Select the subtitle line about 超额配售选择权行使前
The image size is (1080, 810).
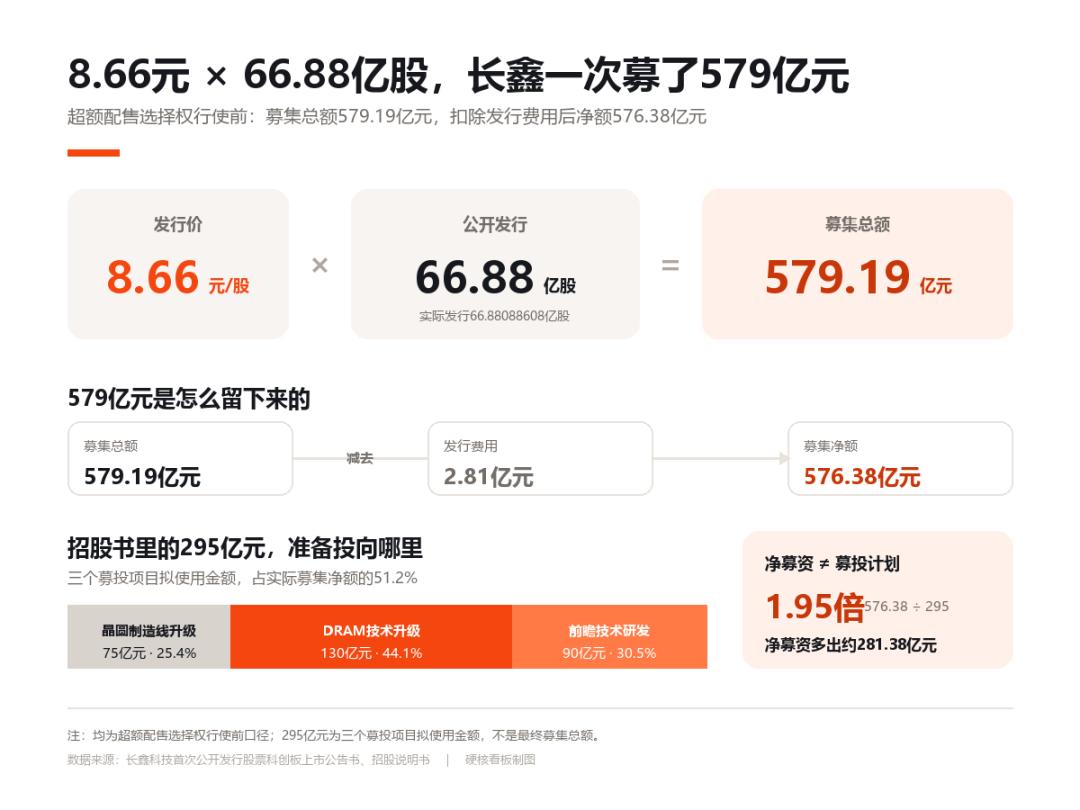(386, 116)
